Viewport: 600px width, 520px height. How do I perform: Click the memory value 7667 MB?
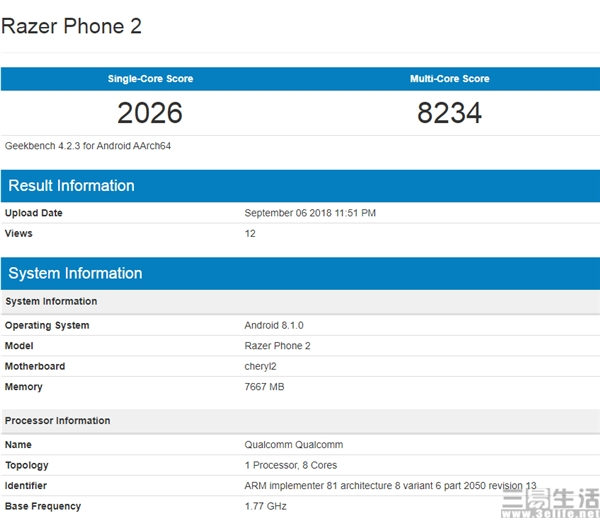(x=264, y=387)
